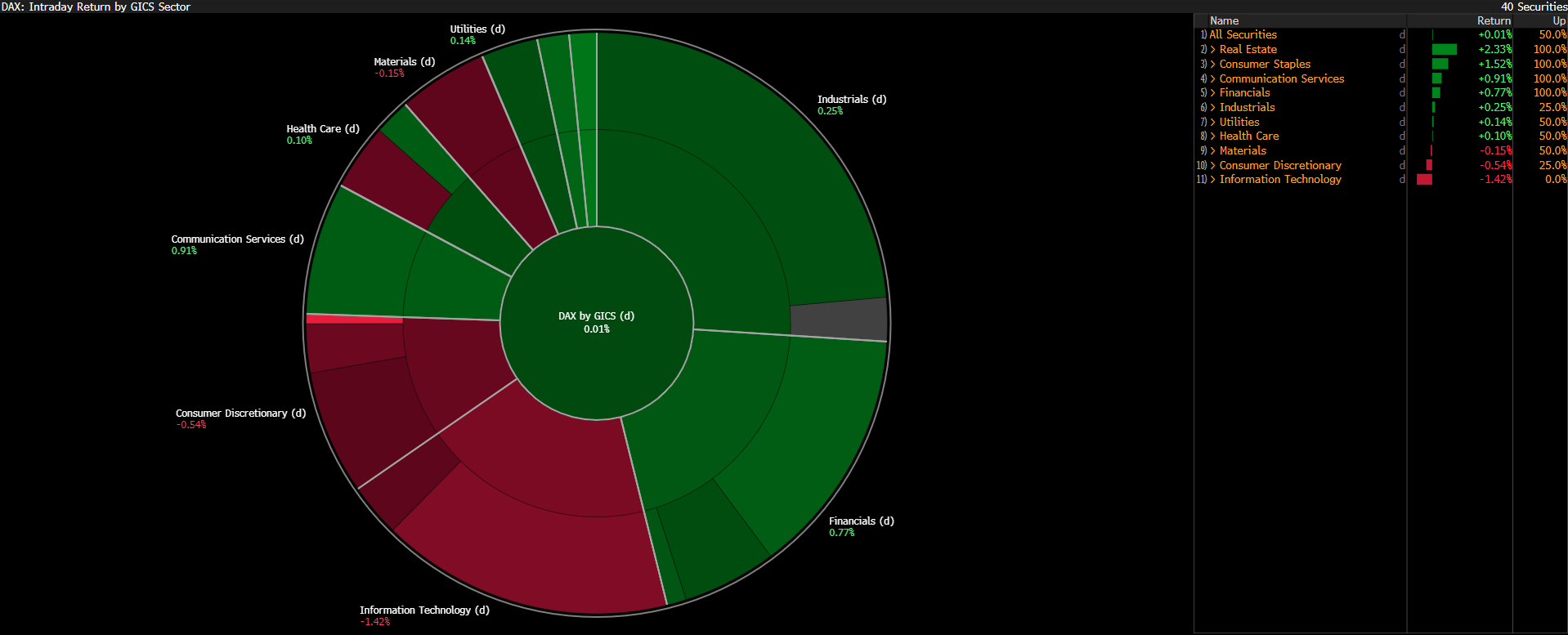
Task: Click the Health Care (d) chart label
Action: 323,129
